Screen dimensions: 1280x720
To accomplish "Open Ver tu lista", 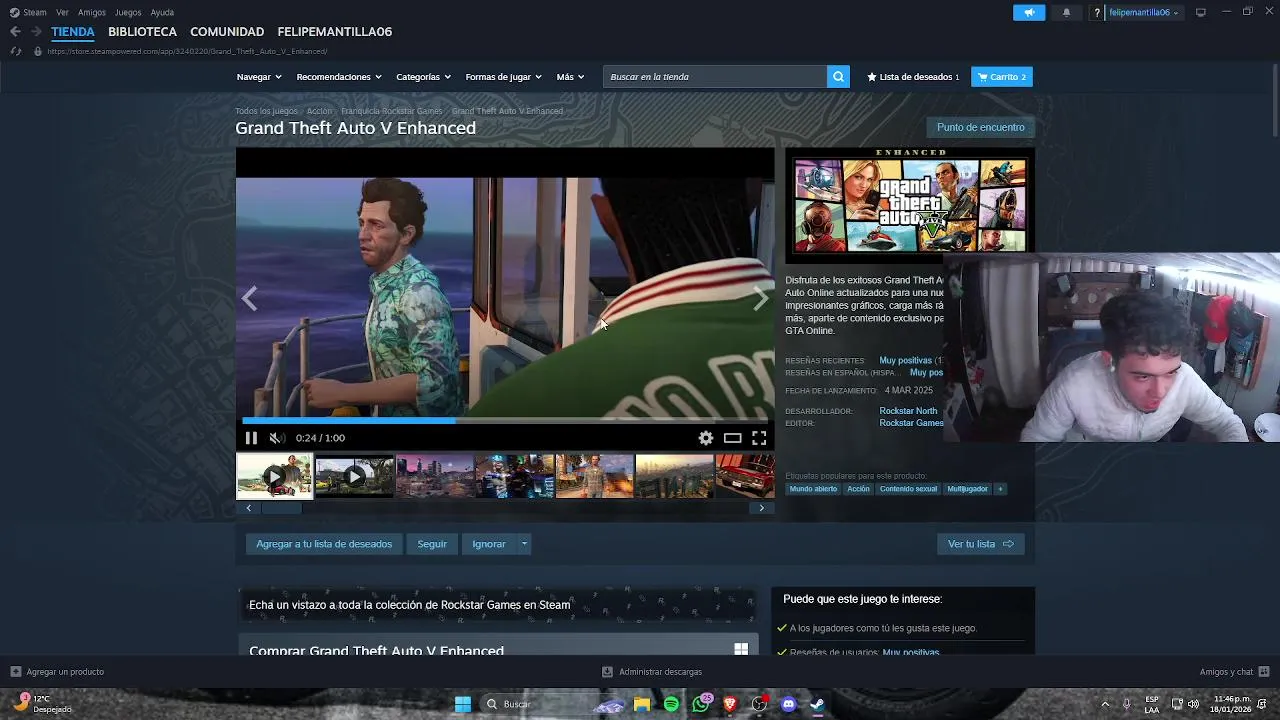I will tap(980, 544).
